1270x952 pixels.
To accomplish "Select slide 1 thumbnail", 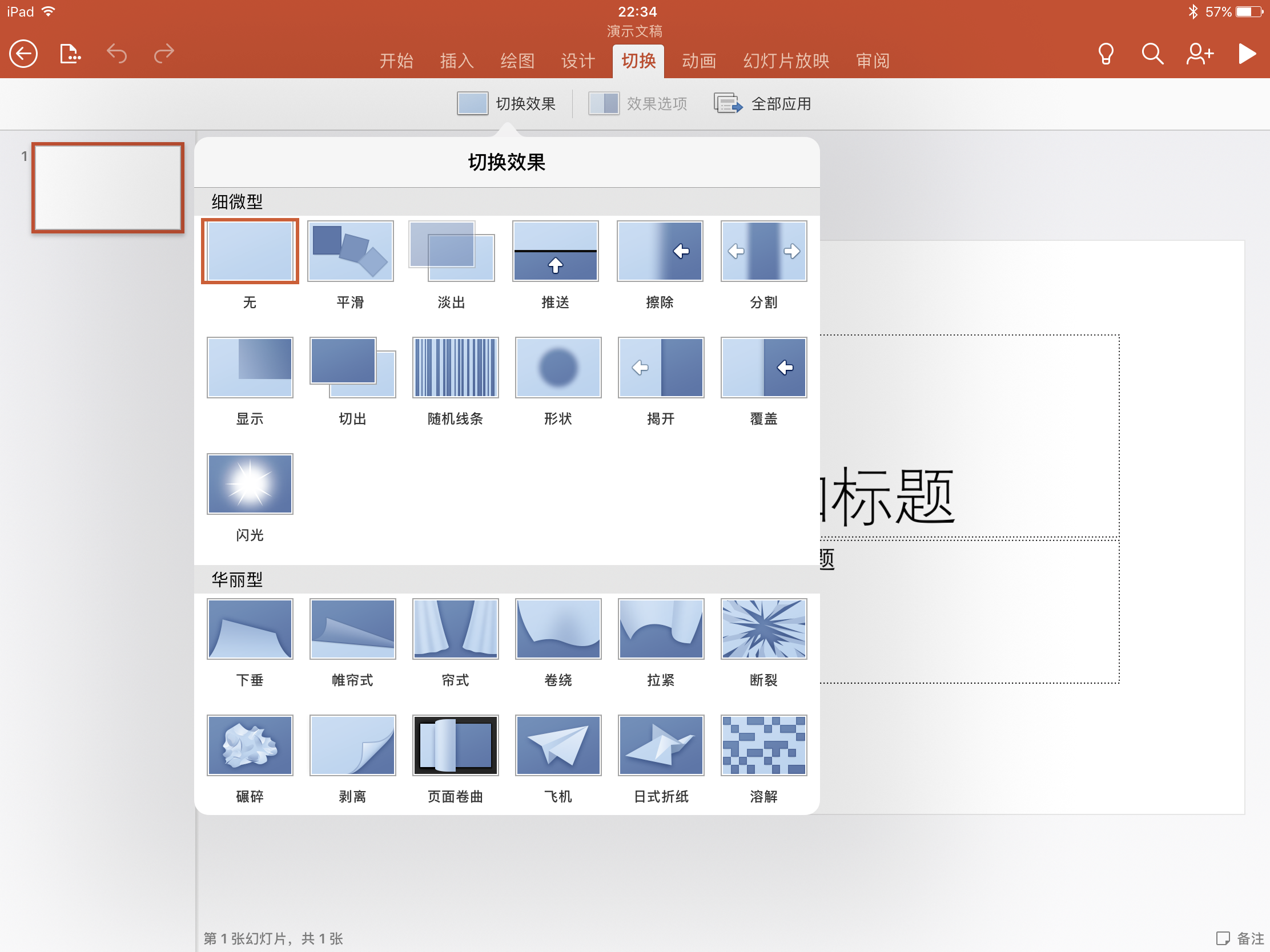I will (x=108, y=188).
